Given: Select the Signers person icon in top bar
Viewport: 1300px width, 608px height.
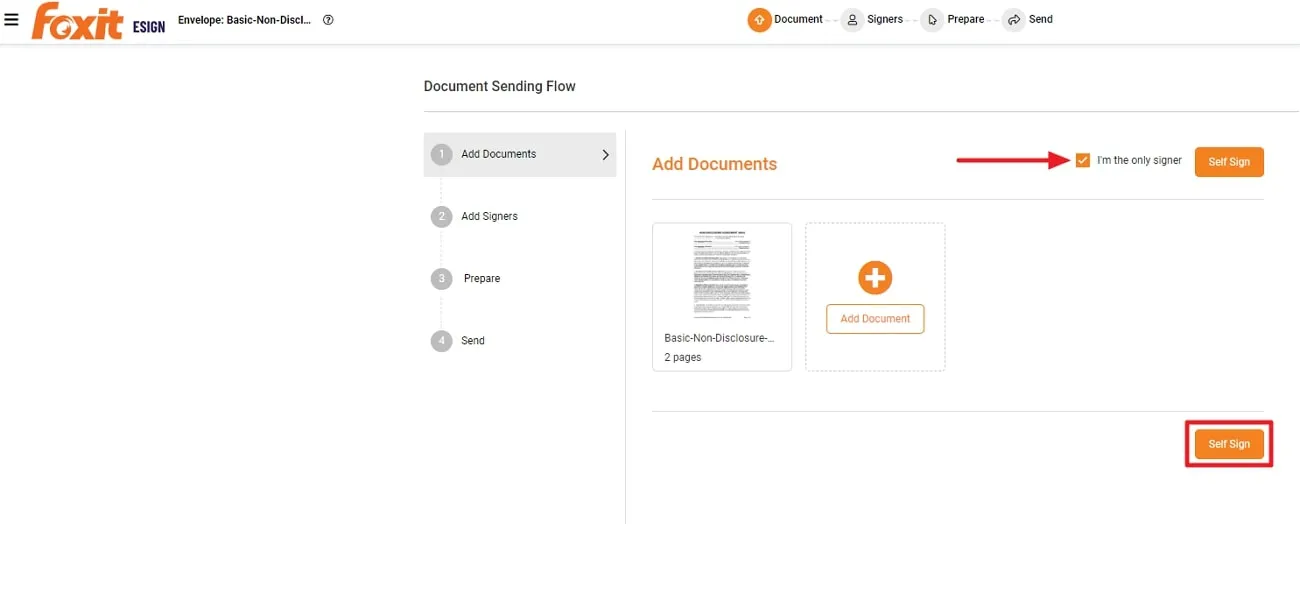Looking at the screenshot, I should tap(853, 18).
